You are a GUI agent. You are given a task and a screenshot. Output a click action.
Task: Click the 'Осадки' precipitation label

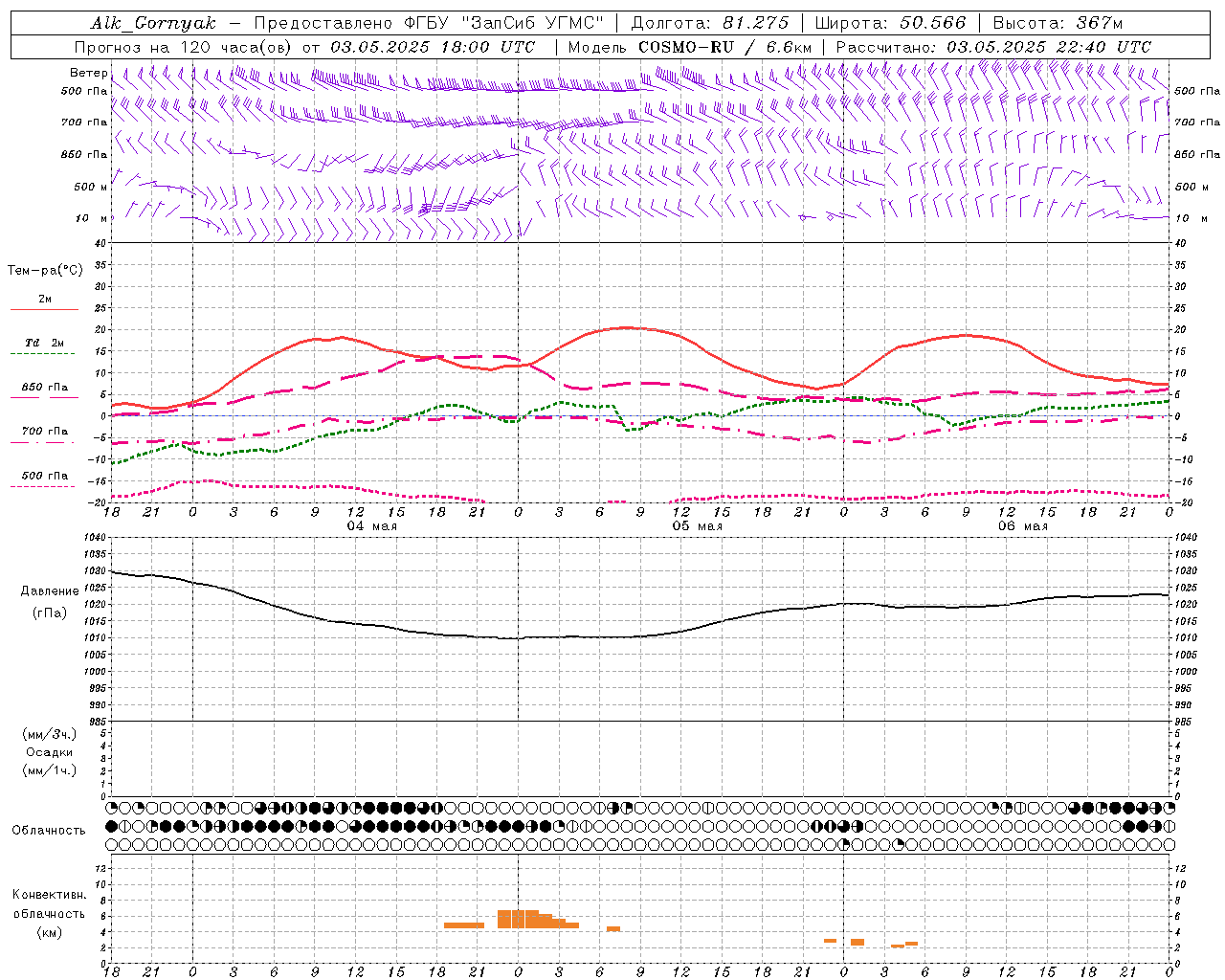pos(50,752)
